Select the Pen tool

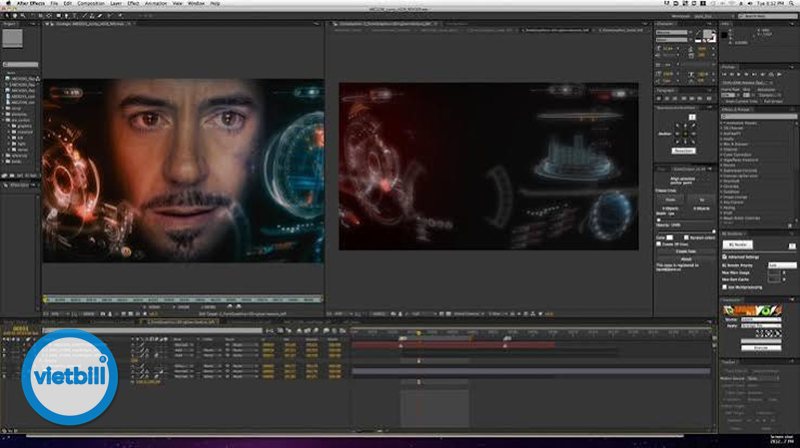point(66,16)
